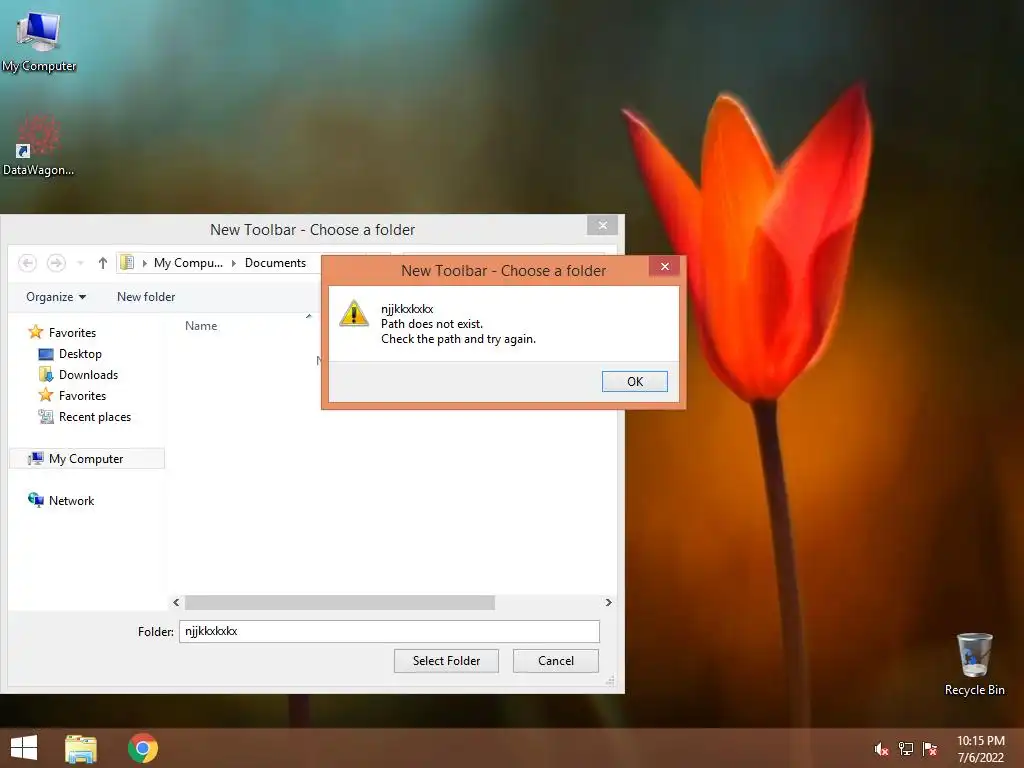This screenshot has height=768, width=1024.
Task: Close the path error message box
Action: coord(664,266)
